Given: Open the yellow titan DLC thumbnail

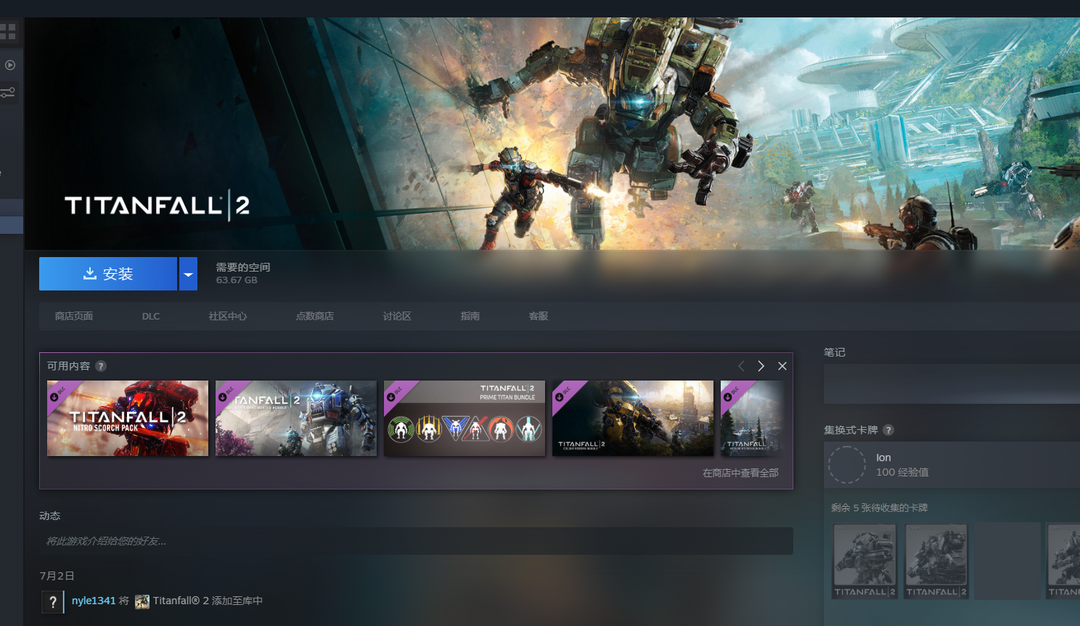Looking at the screenshot, I should coord(633,418).
